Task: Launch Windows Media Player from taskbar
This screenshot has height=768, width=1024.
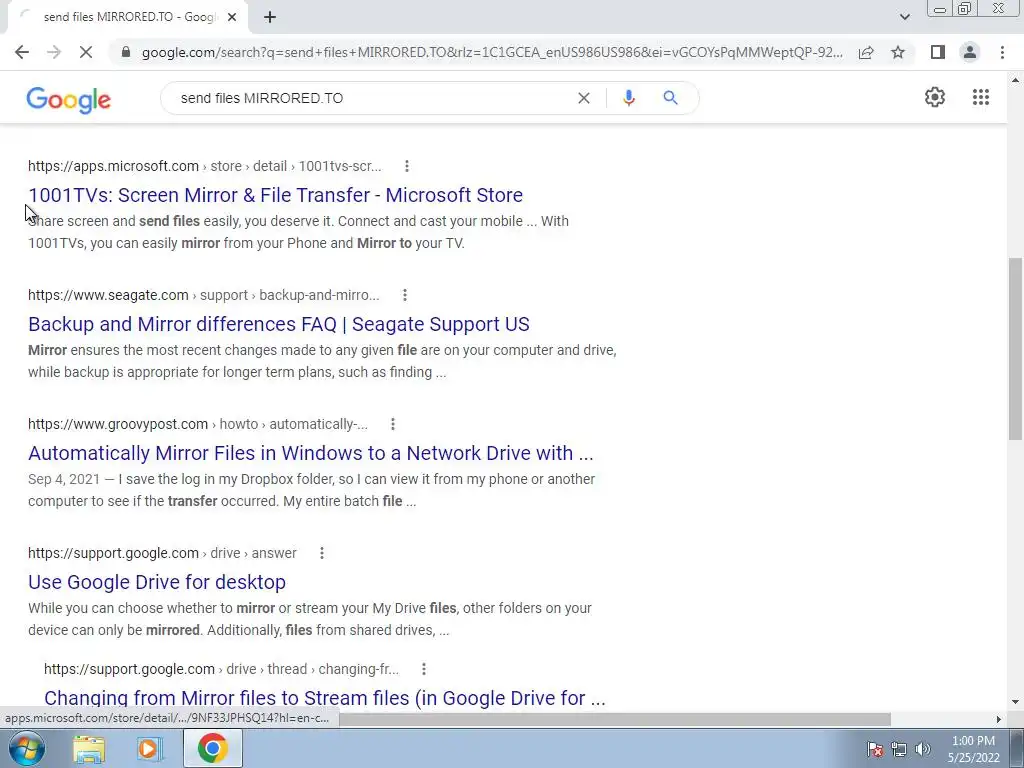Action: (x=150, y=749)
